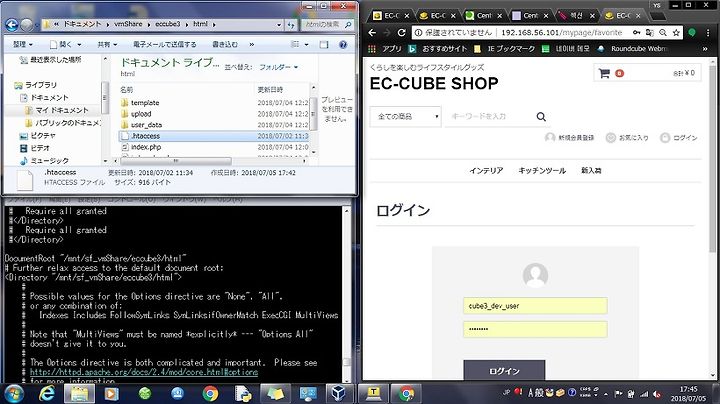Open VirtualBox taskbar icon
The height and width of the screenshot is (404, 720).
point(338,393)
